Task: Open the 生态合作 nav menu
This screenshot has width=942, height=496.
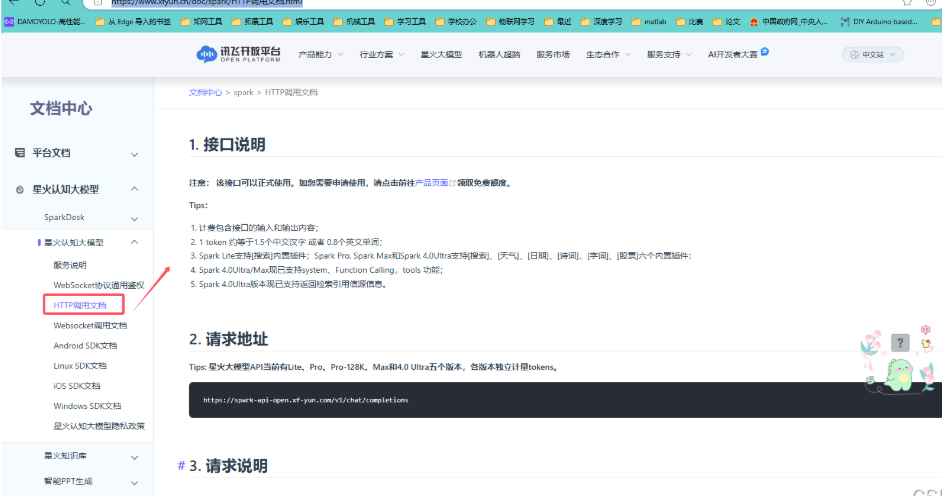Action: tap(609, 55)
